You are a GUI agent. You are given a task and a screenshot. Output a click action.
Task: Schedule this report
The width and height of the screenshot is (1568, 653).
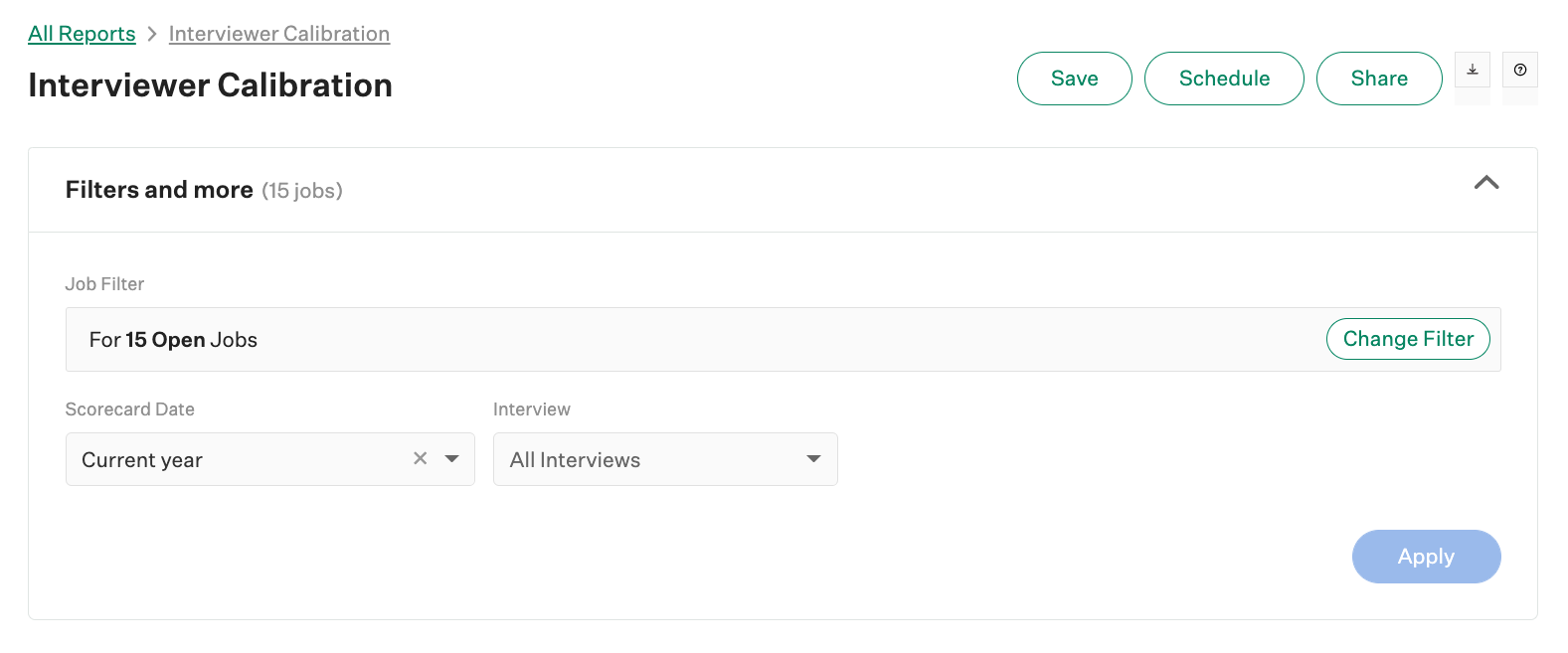click(x=1224, y=78)
